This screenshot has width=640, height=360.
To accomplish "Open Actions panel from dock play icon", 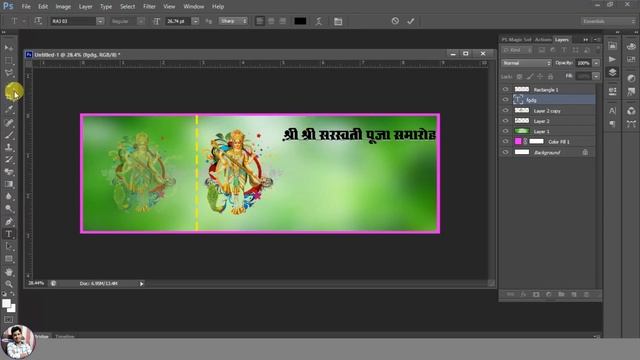I will click(x=612, y=59).
